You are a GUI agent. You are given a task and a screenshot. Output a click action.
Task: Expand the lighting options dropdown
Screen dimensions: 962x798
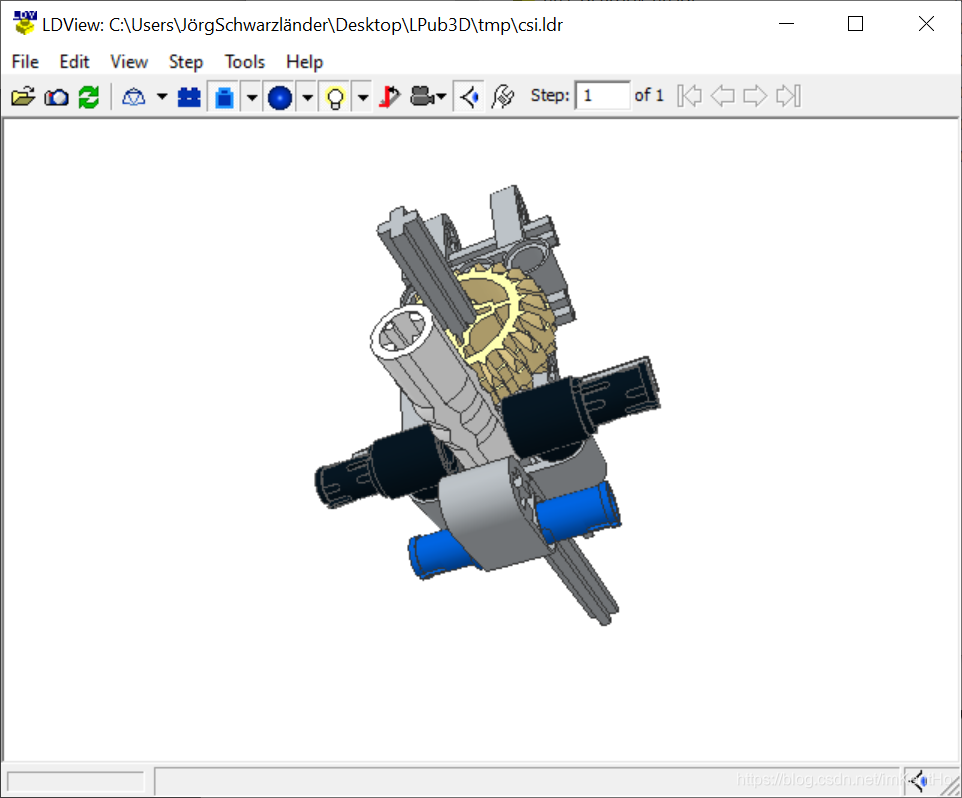(363, 97)
